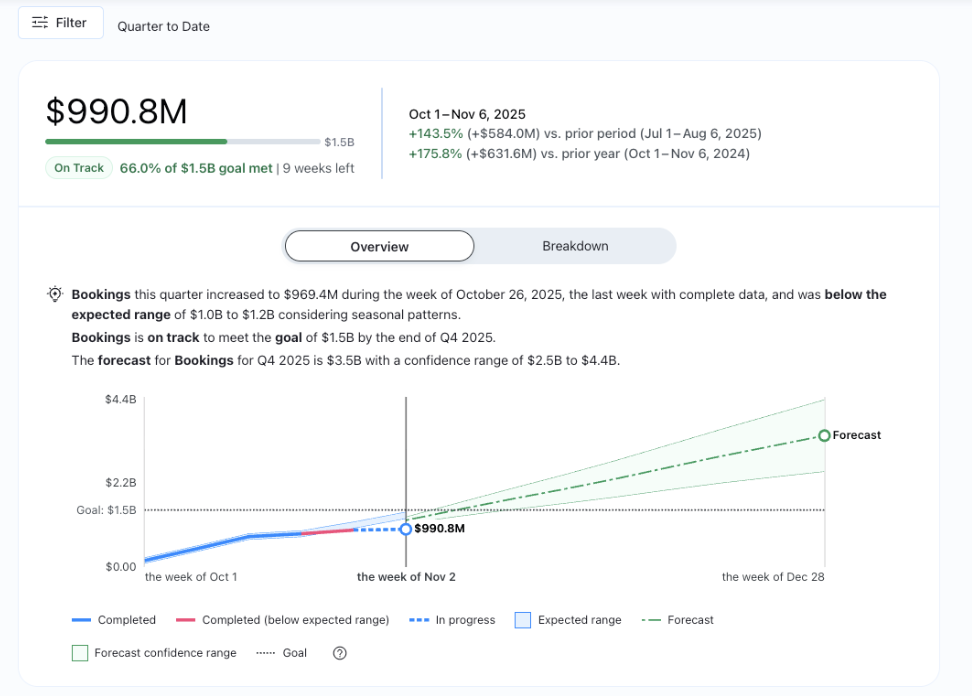
Task: Toggle the Expected range legend swatch
Action: point(523,620)
